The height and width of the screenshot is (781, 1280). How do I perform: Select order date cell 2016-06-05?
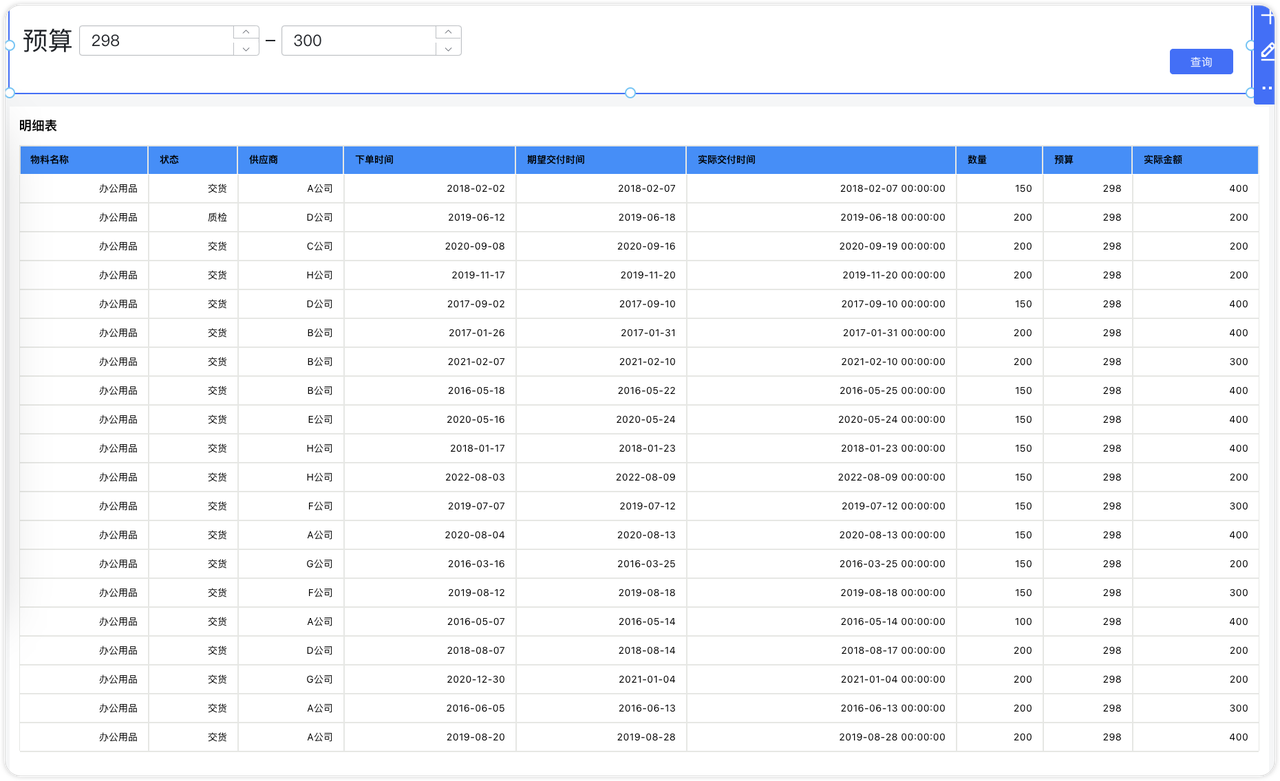430,708
